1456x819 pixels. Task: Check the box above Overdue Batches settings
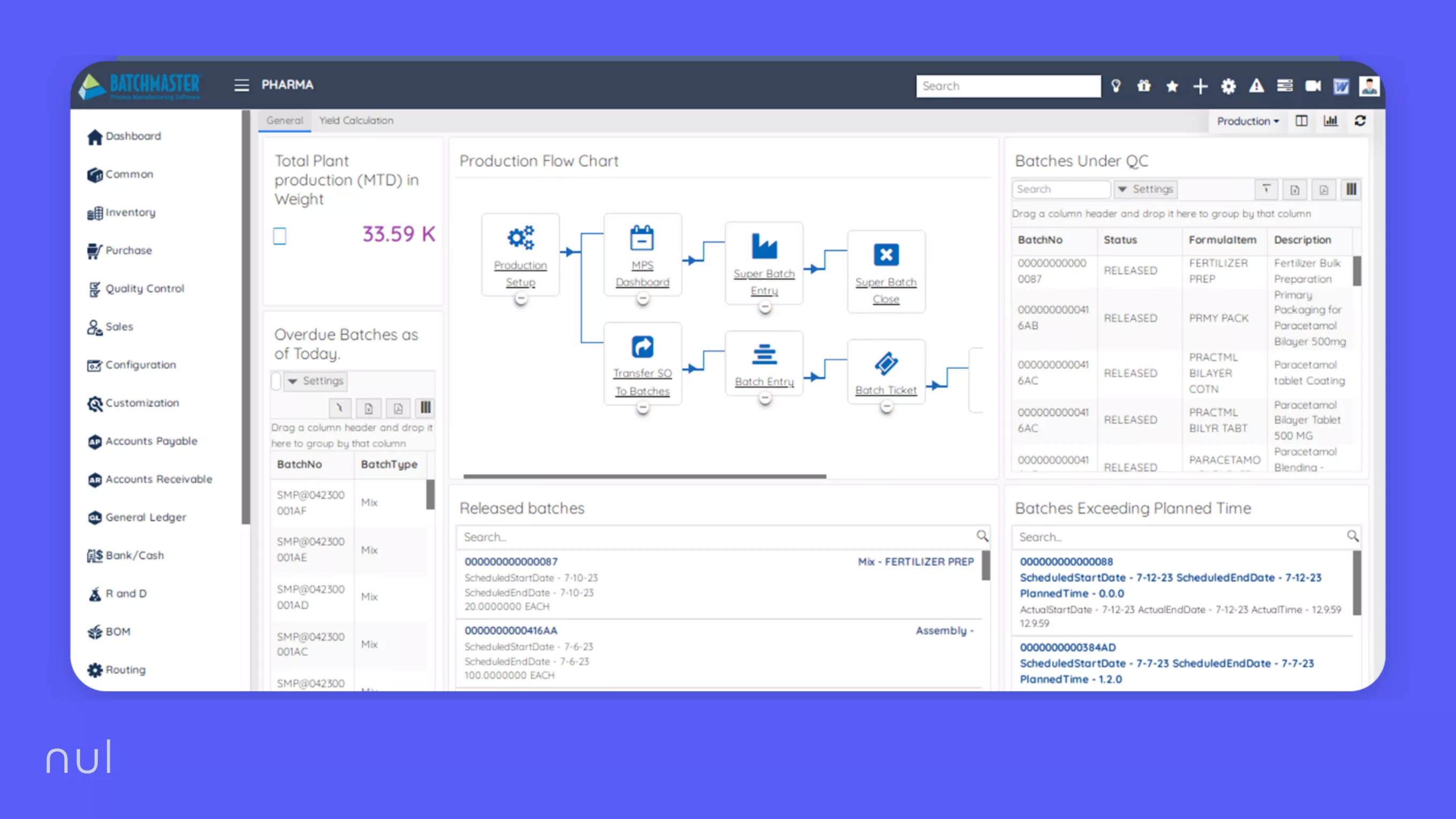275,382
